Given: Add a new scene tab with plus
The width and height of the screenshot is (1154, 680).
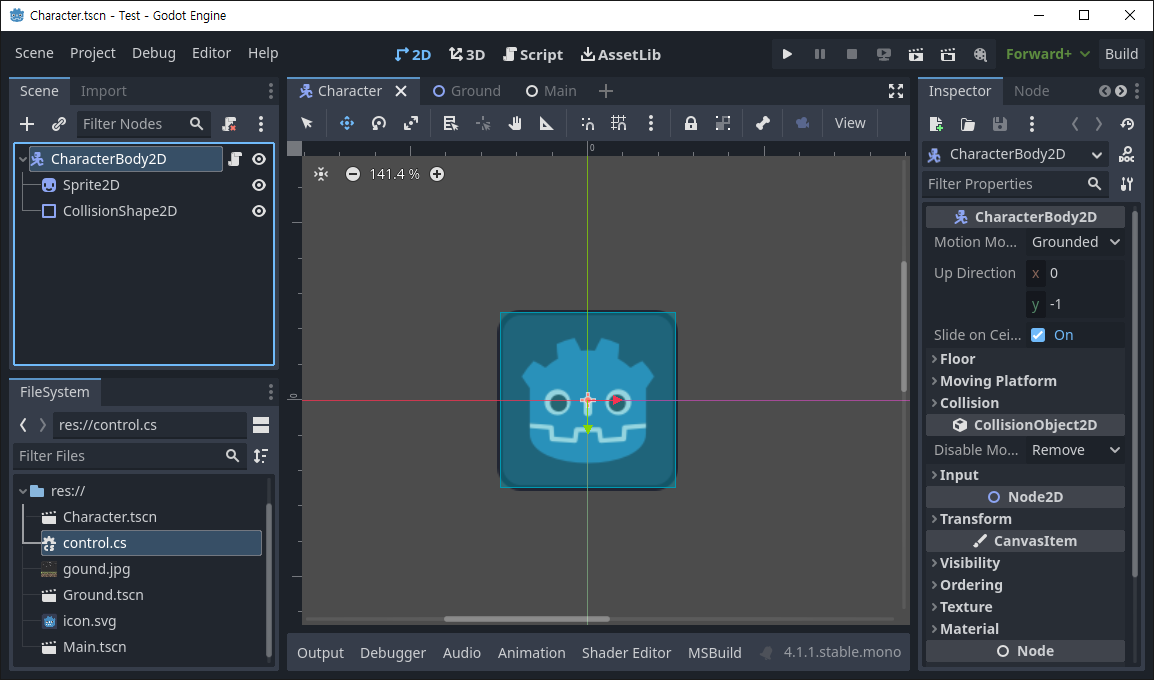Looking at the screenshot, I should pyautogui.click(x=606, y=91).
